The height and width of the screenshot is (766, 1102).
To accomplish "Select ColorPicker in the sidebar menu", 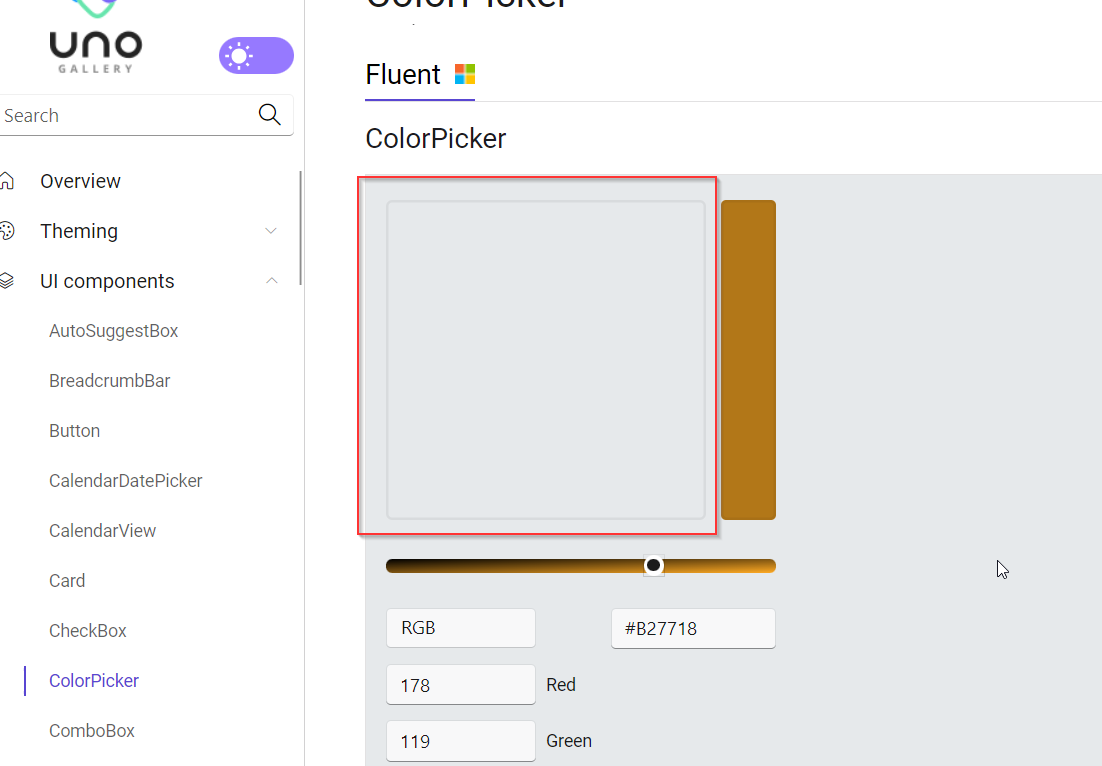I will [93, 680].
